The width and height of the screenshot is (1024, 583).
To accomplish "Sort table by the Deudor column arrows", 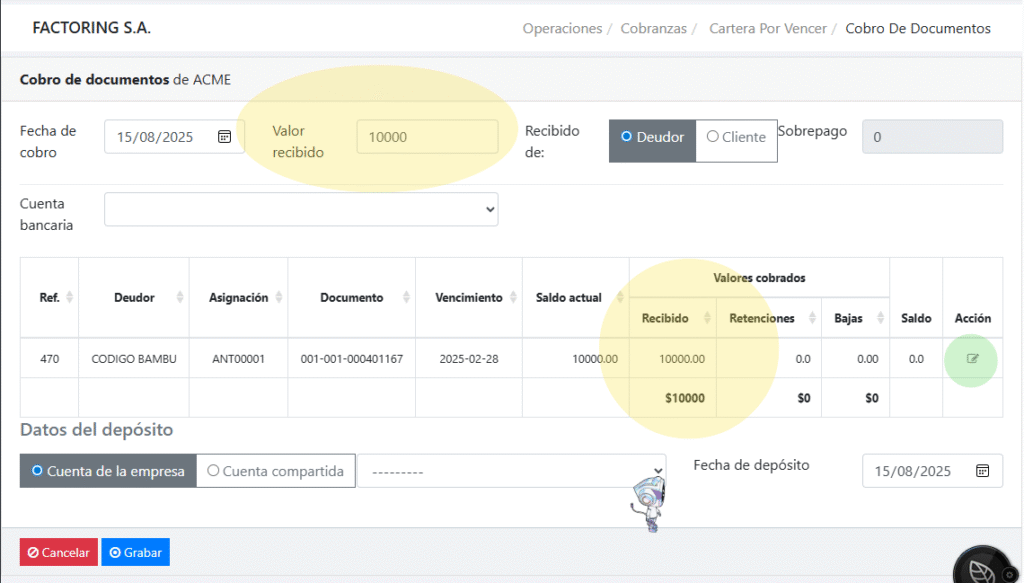I will pyautogui.click(x=179, y=298).
